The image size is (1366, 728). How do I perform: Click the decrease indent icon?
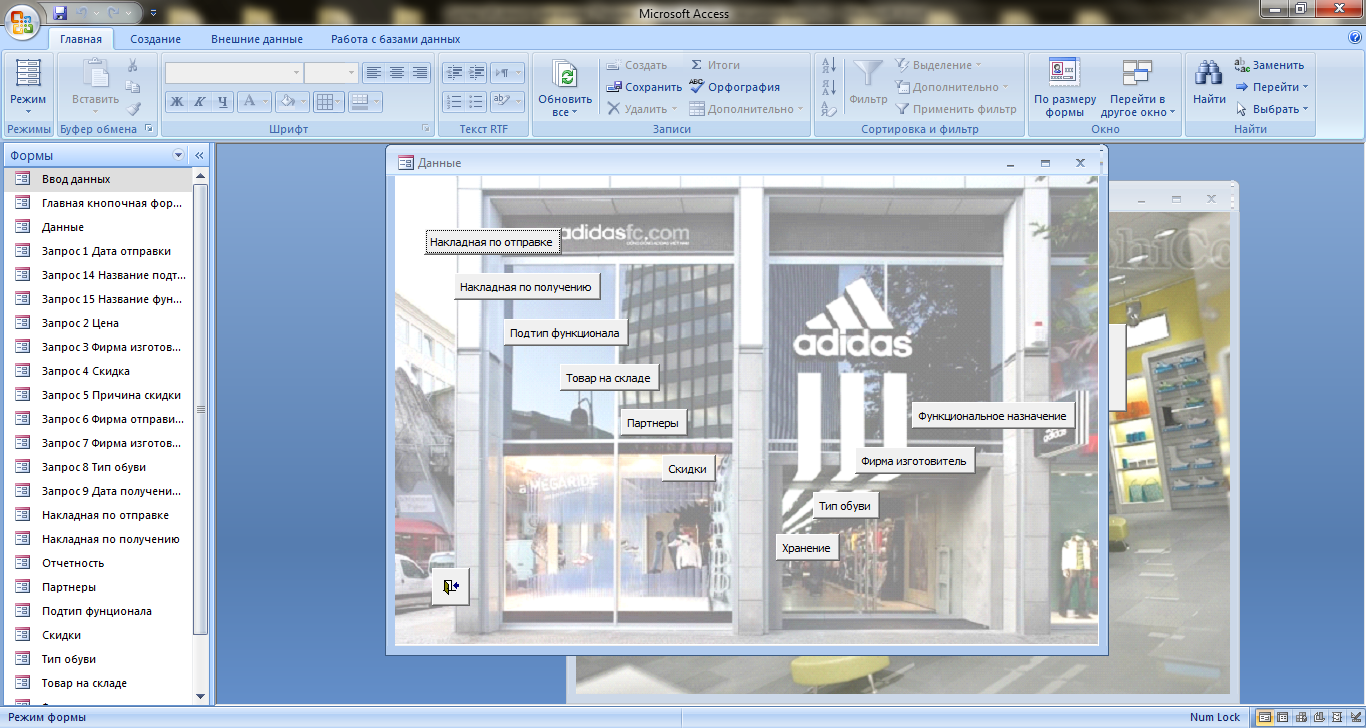point(454,72)
